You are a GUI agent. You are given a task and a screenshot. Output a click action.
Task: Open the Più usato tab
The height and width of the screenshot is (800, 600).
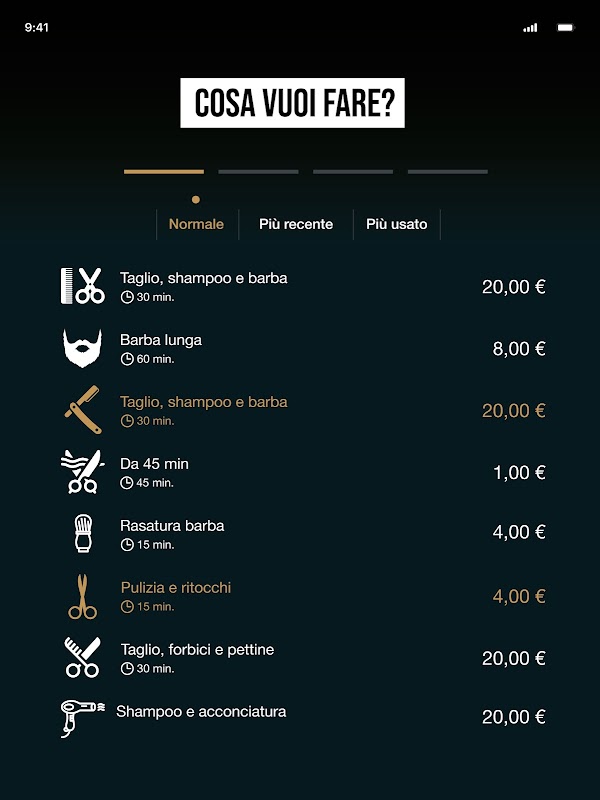(x=396, y=224)
